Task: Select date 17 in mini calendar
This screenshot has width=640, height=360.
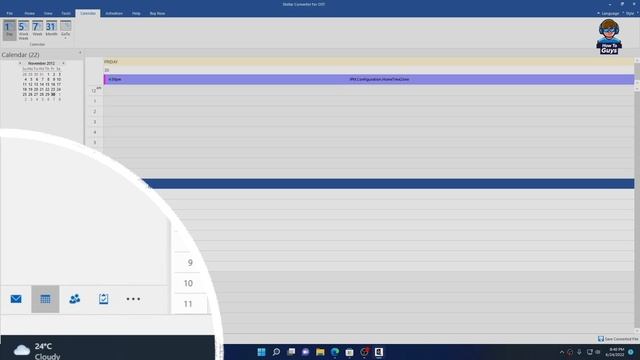Action: (x=59, y=84)
